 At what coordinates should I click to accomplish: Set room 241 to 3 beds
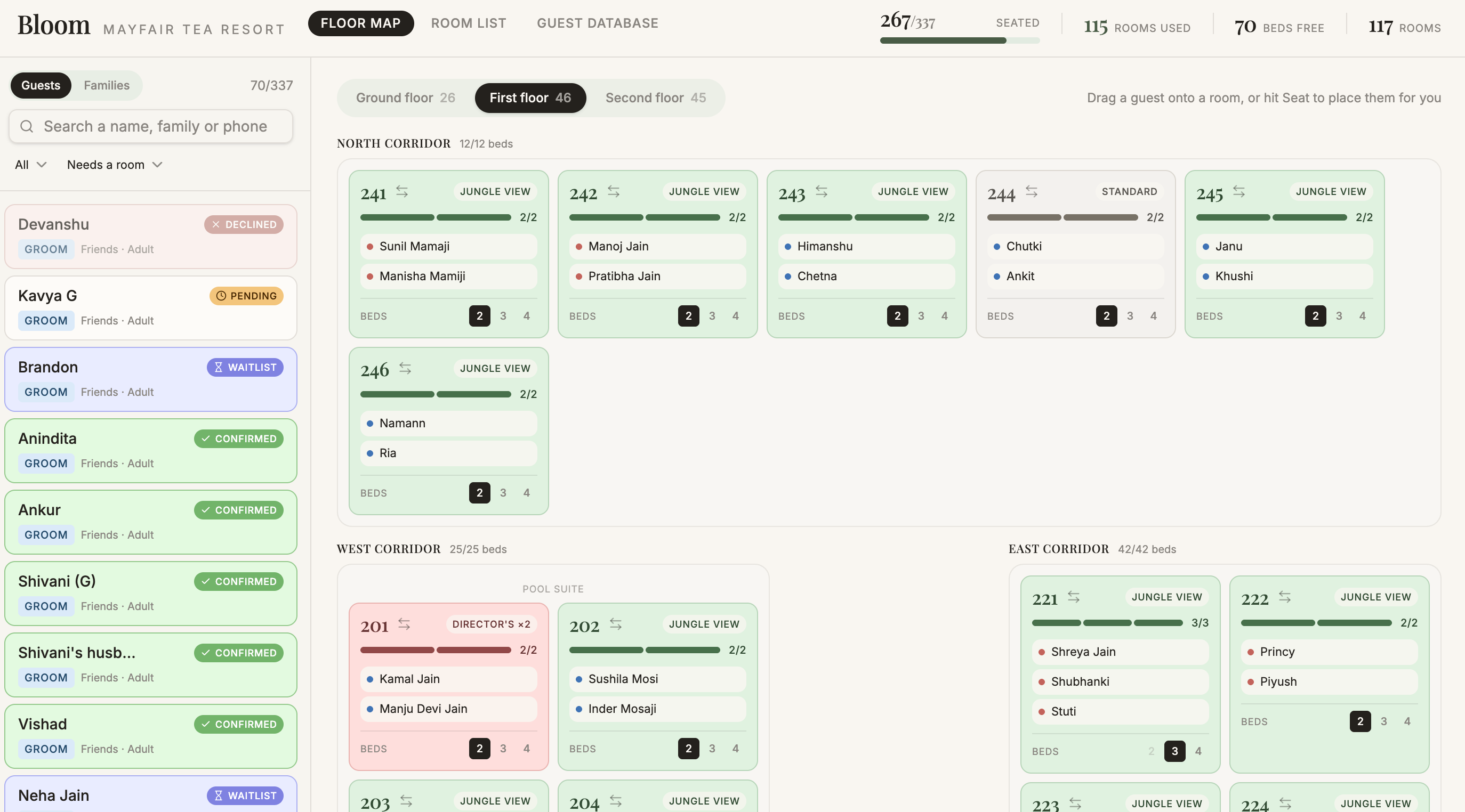[503, 316]
